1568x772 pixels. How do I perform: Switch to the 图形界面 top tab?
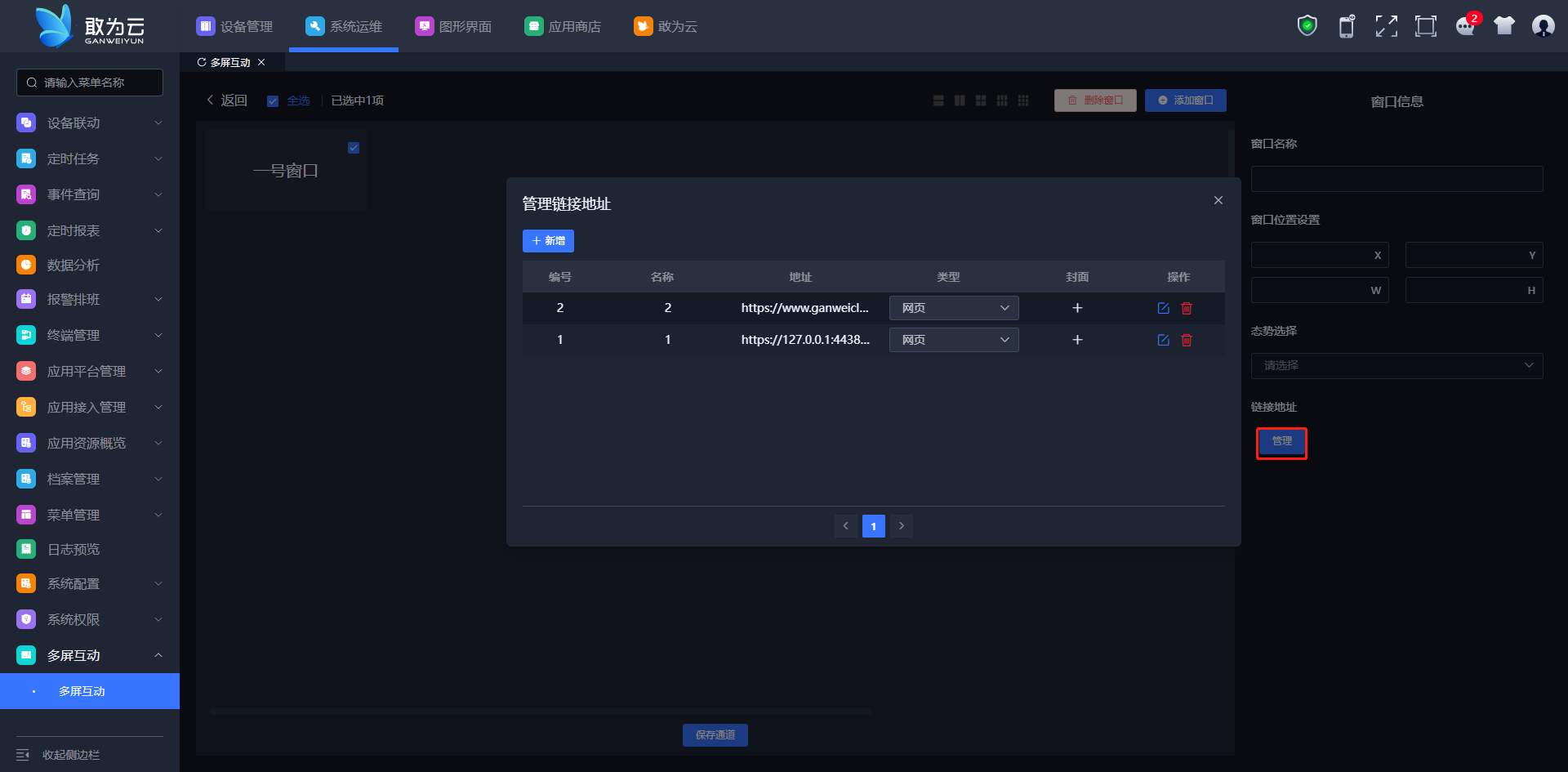pyautogui.click(x=453, y=26)
